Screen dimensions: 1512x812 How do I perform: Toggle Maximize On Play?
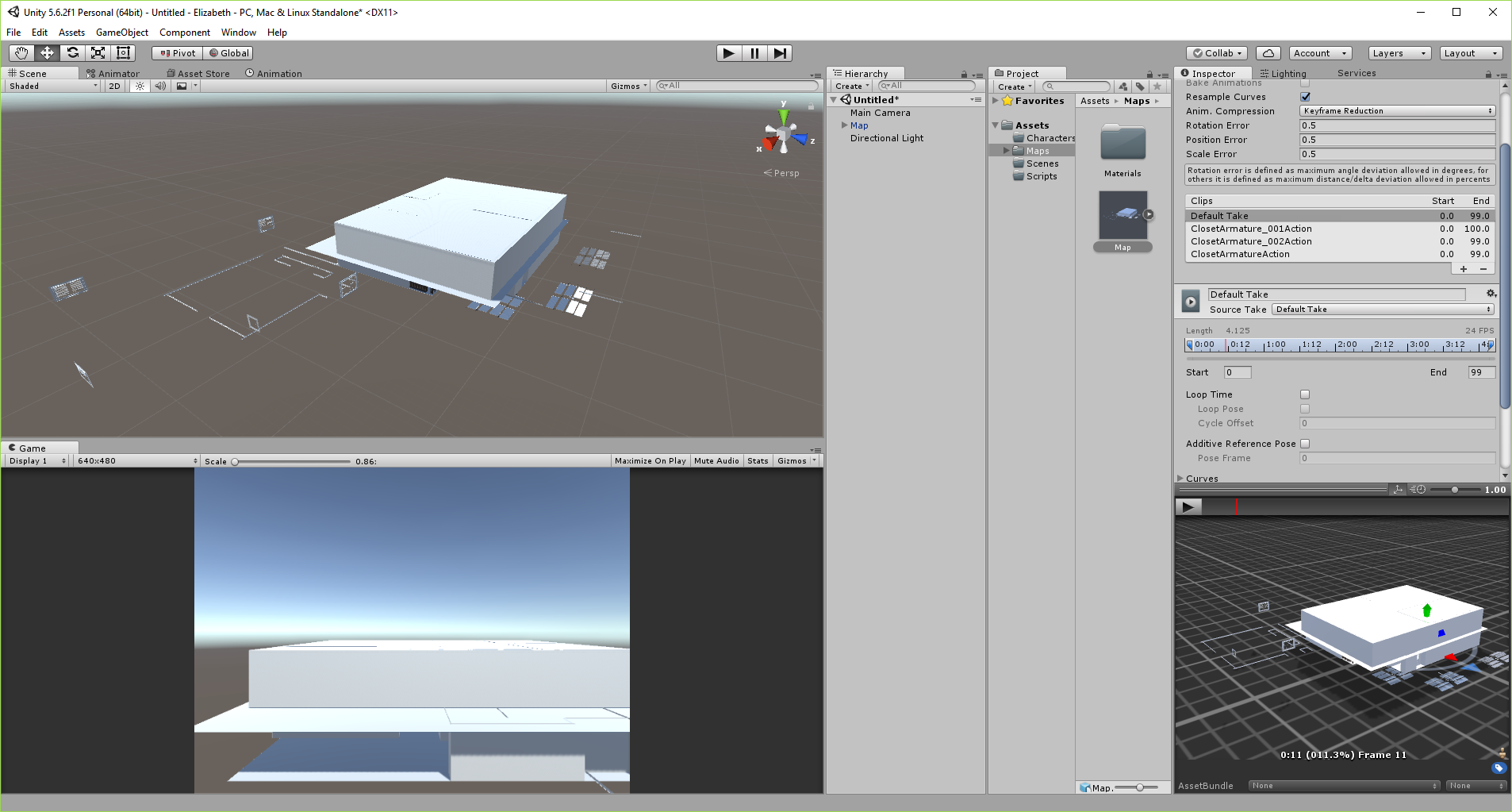(x=650, y=460)
